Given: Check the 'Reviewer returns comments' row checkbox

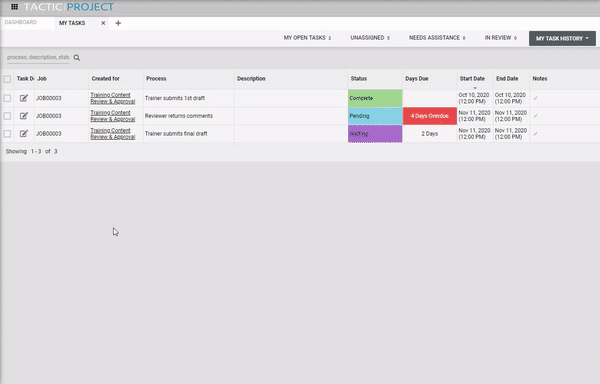Looking at the screenshot, I should pyautogui.click(x=7, y=116).
